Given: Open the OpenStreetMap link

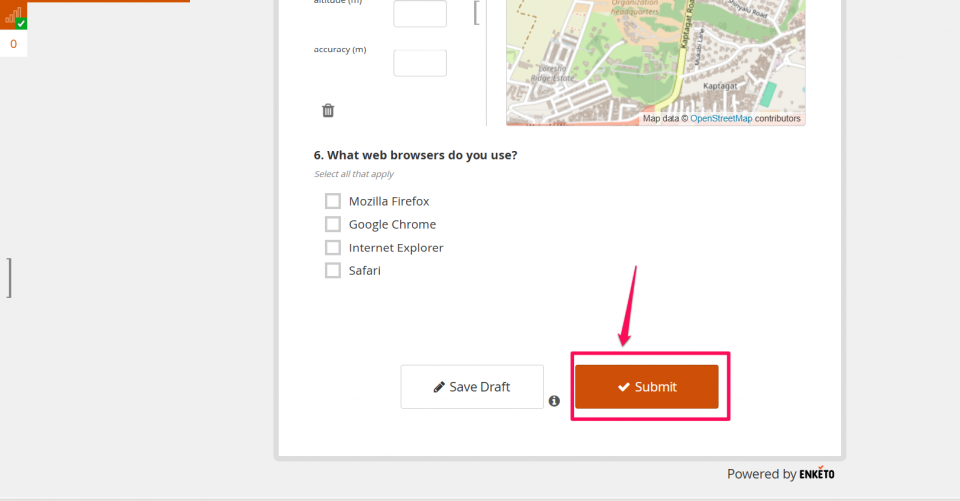Looking at the screenshot, I should coord(720,118).
